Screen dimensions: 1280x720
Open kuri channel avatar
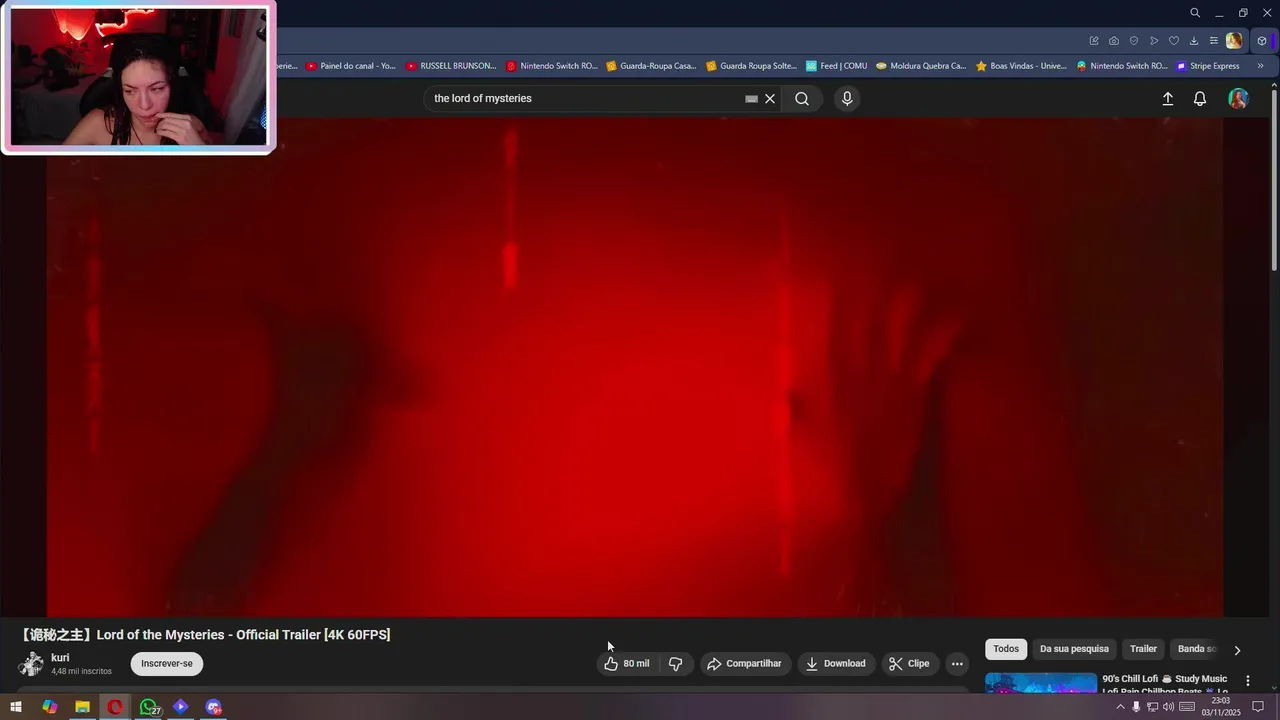32,664
